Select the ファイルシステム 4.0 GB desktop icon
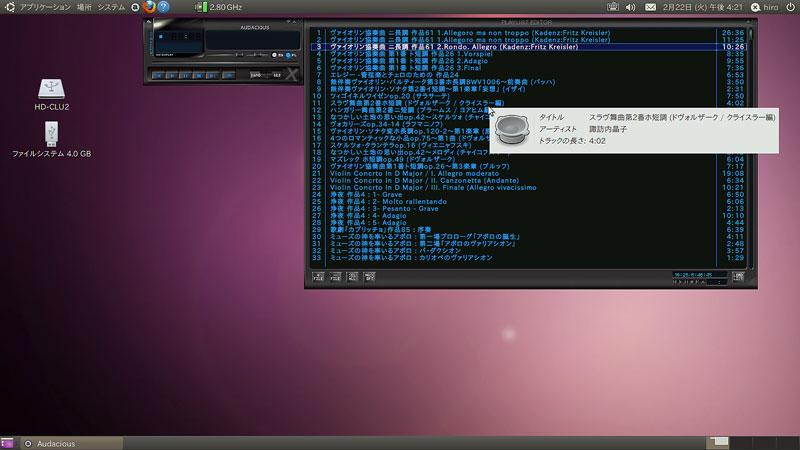800x450 pixels. point(52,139)
